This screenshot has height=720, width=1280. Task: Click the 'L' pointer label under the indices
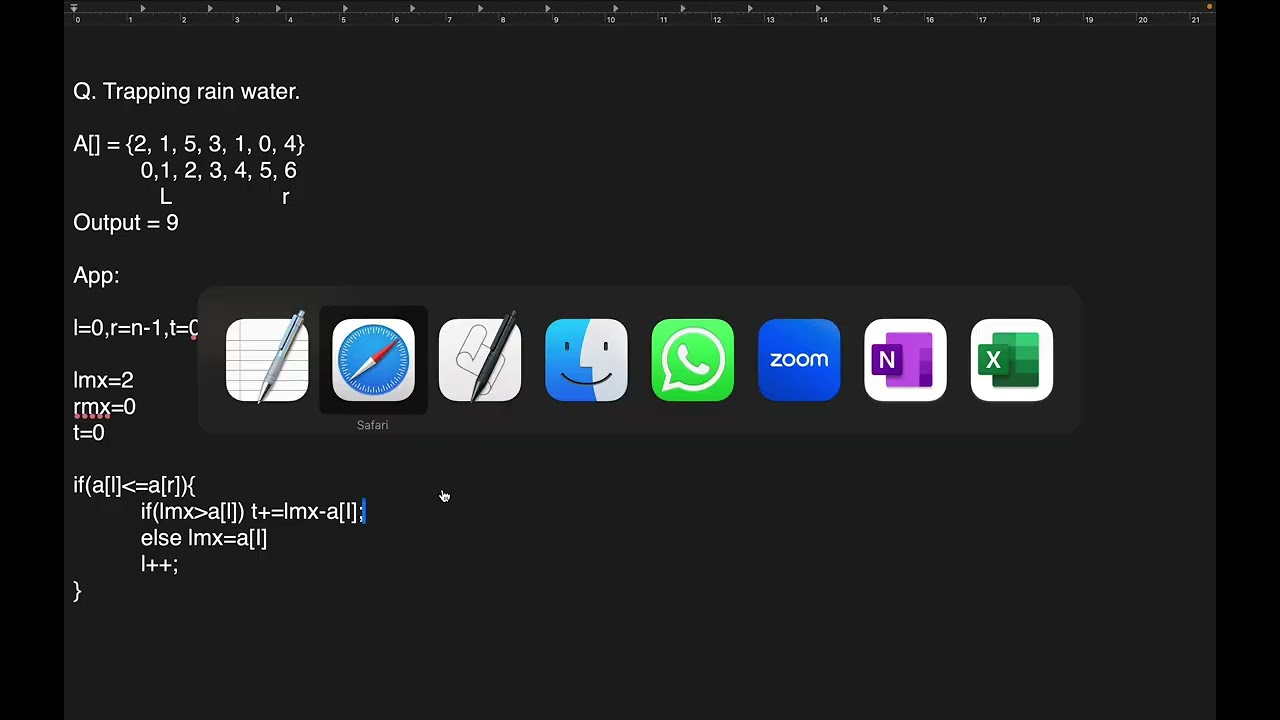tap(166, 196)
